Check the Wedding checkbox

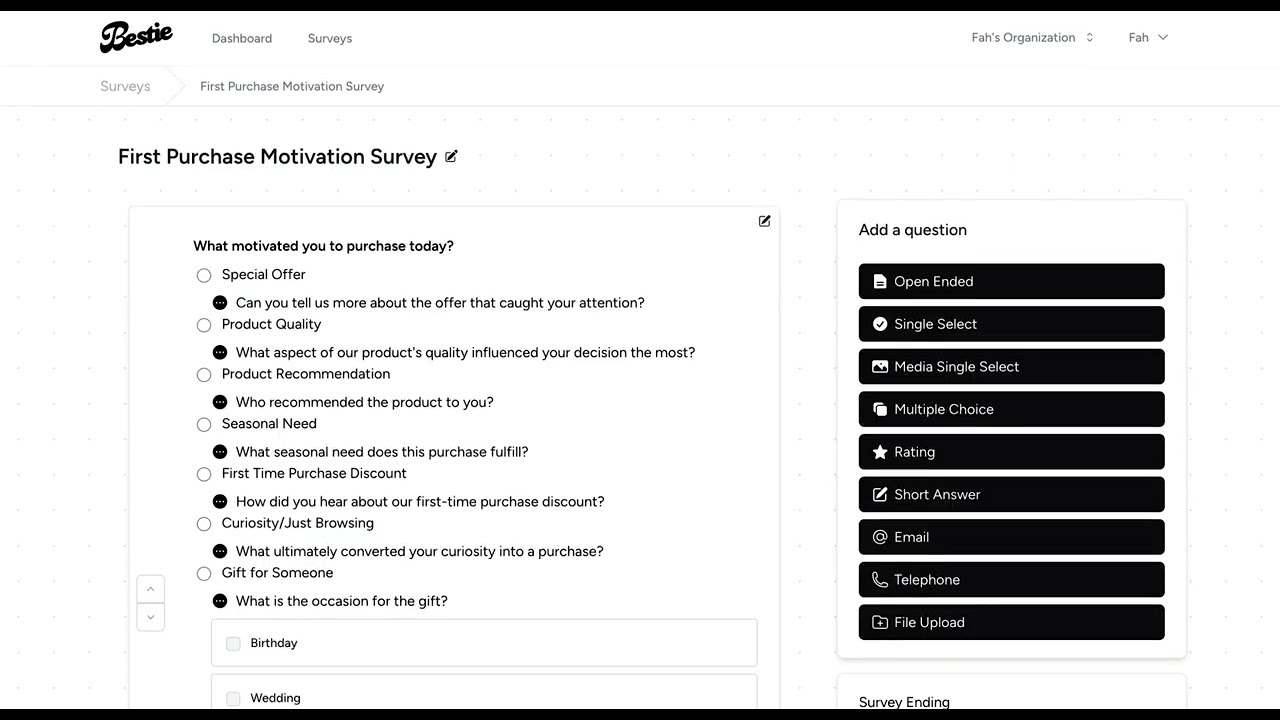[233, 698]
